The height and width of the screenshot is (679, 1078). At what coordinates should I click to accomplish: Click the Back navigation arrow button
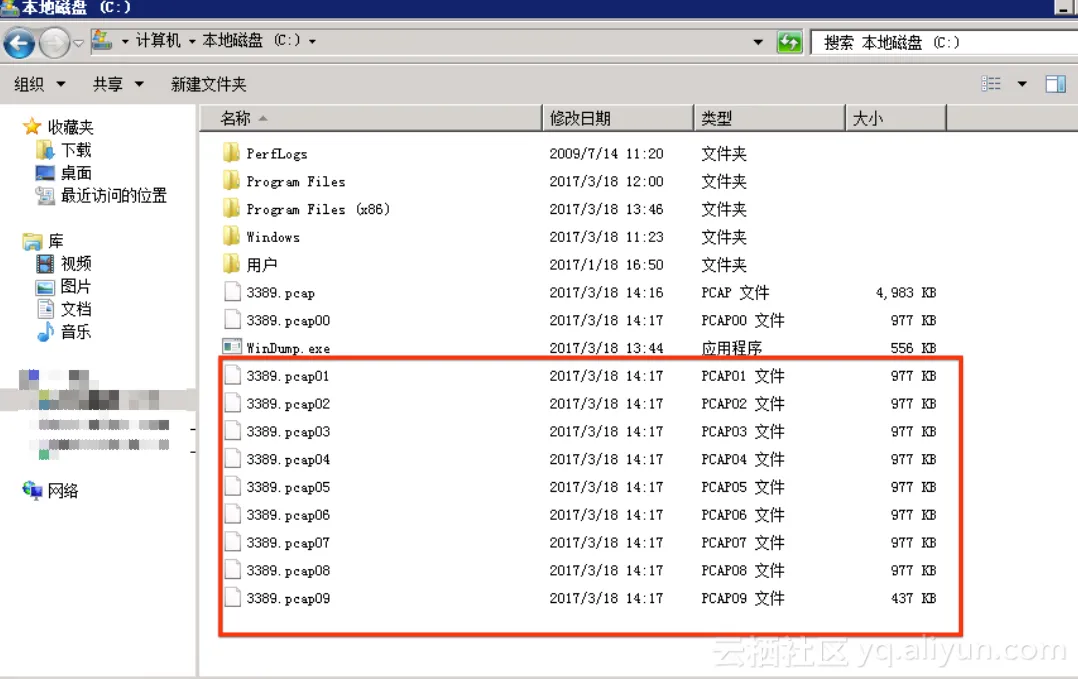[20, 43]
